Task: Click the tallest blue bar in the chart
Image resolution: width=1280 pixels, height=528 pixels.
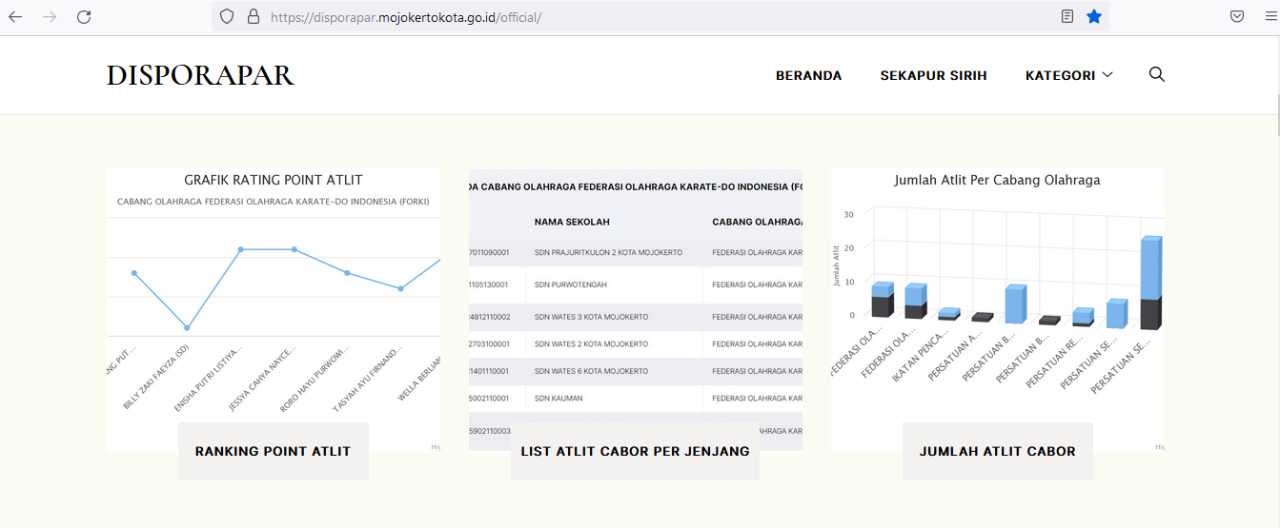Action: click(x=1151, y=268)
